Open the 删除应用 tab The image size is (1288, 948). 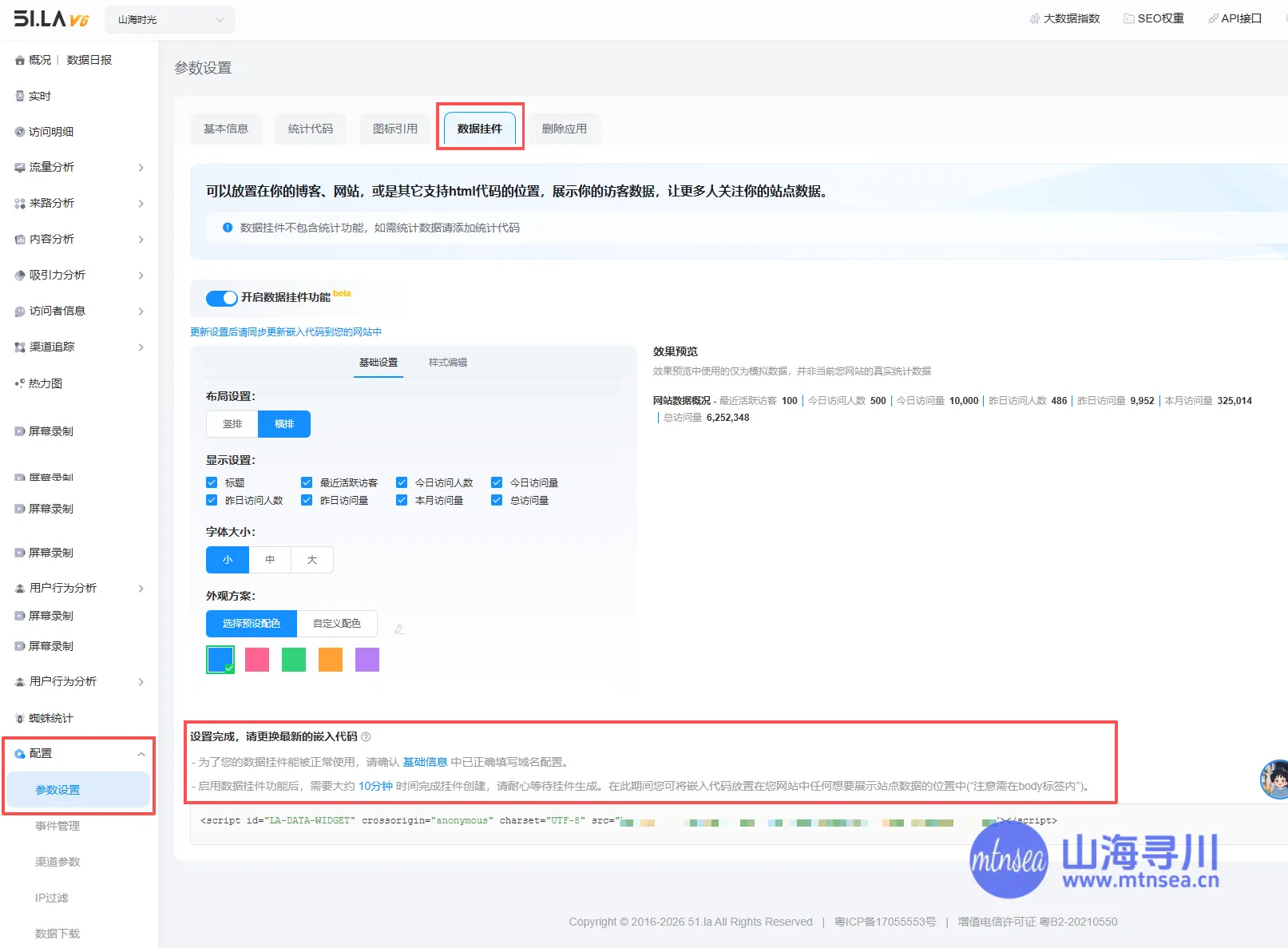coord(565,129)
